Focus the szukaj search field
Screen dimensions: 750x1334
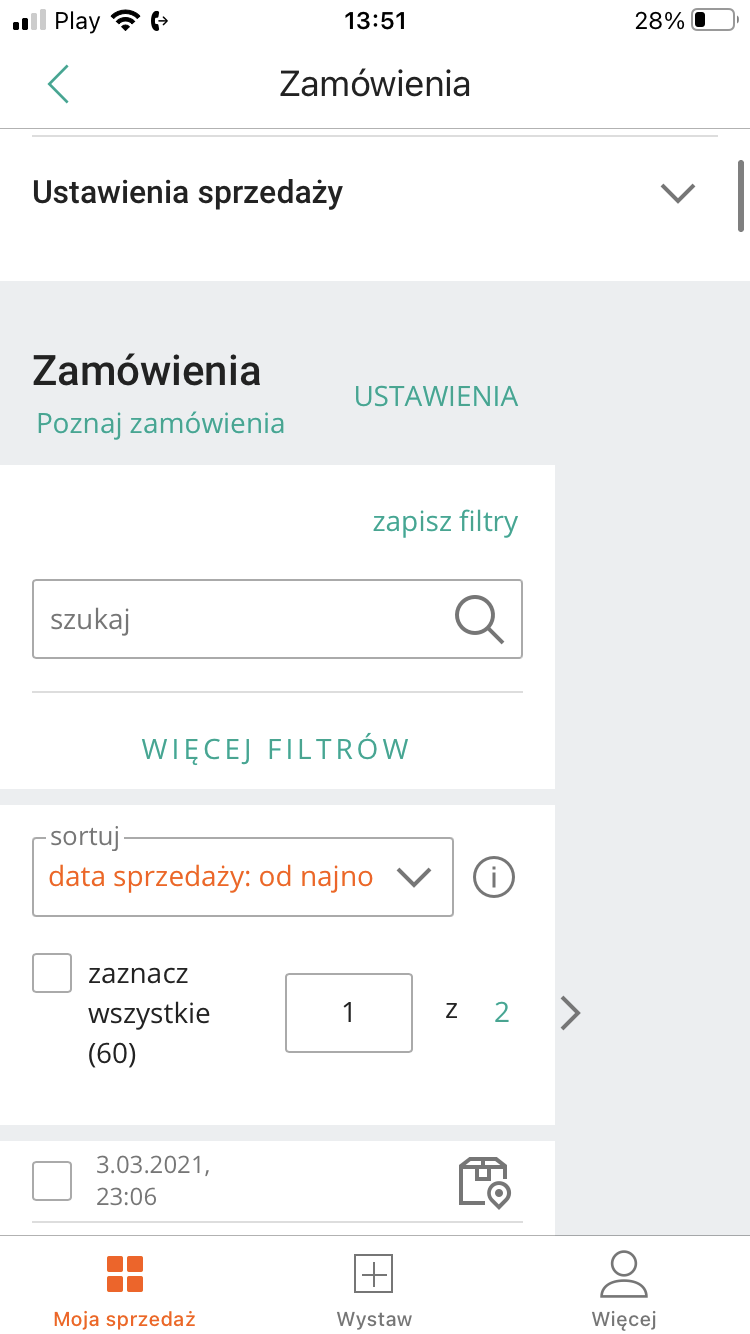(240, 620)
